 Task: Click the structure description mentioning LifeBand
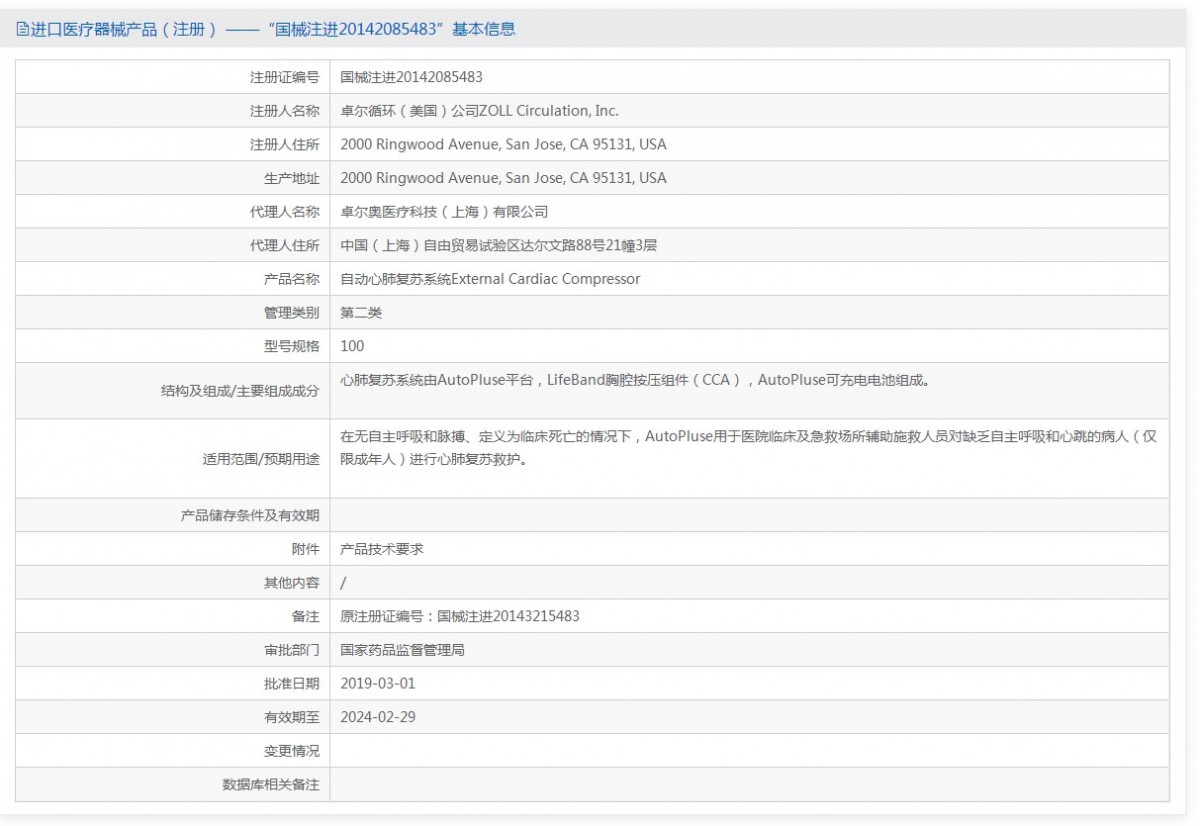point(635,380)
